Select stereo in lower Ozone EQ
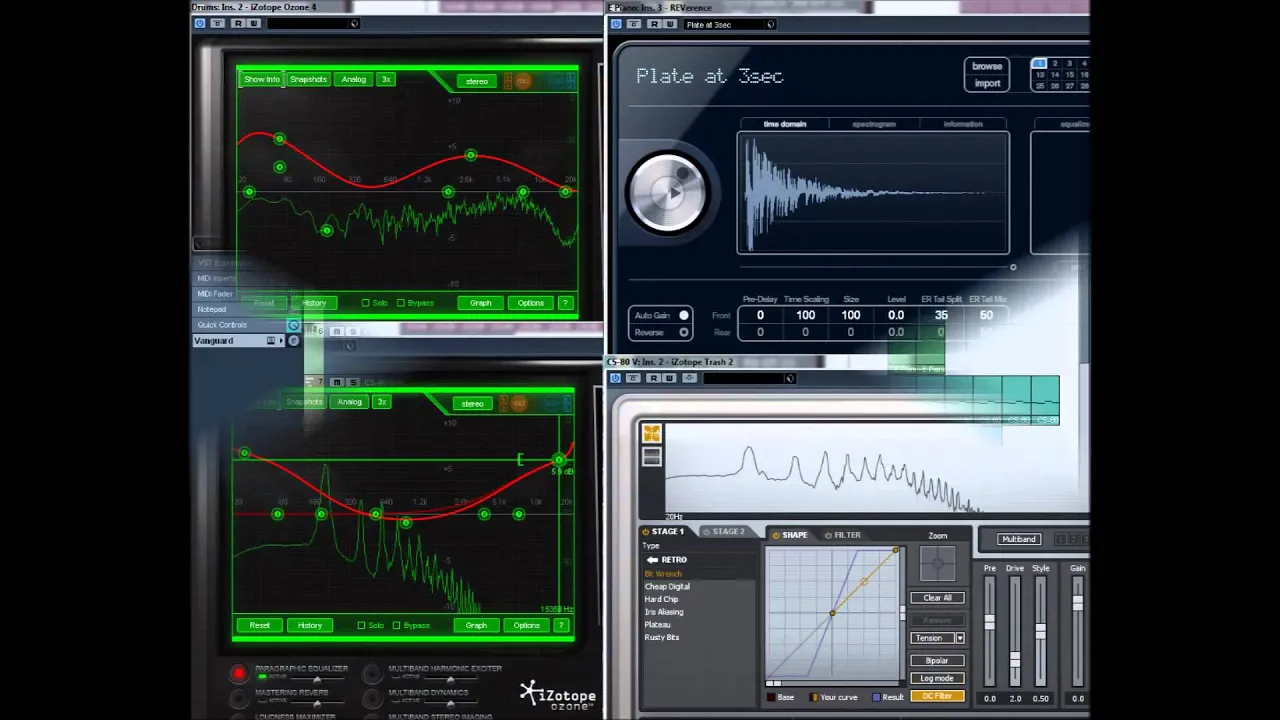This screenshot has height=720, width=1280. click(472, 404)
